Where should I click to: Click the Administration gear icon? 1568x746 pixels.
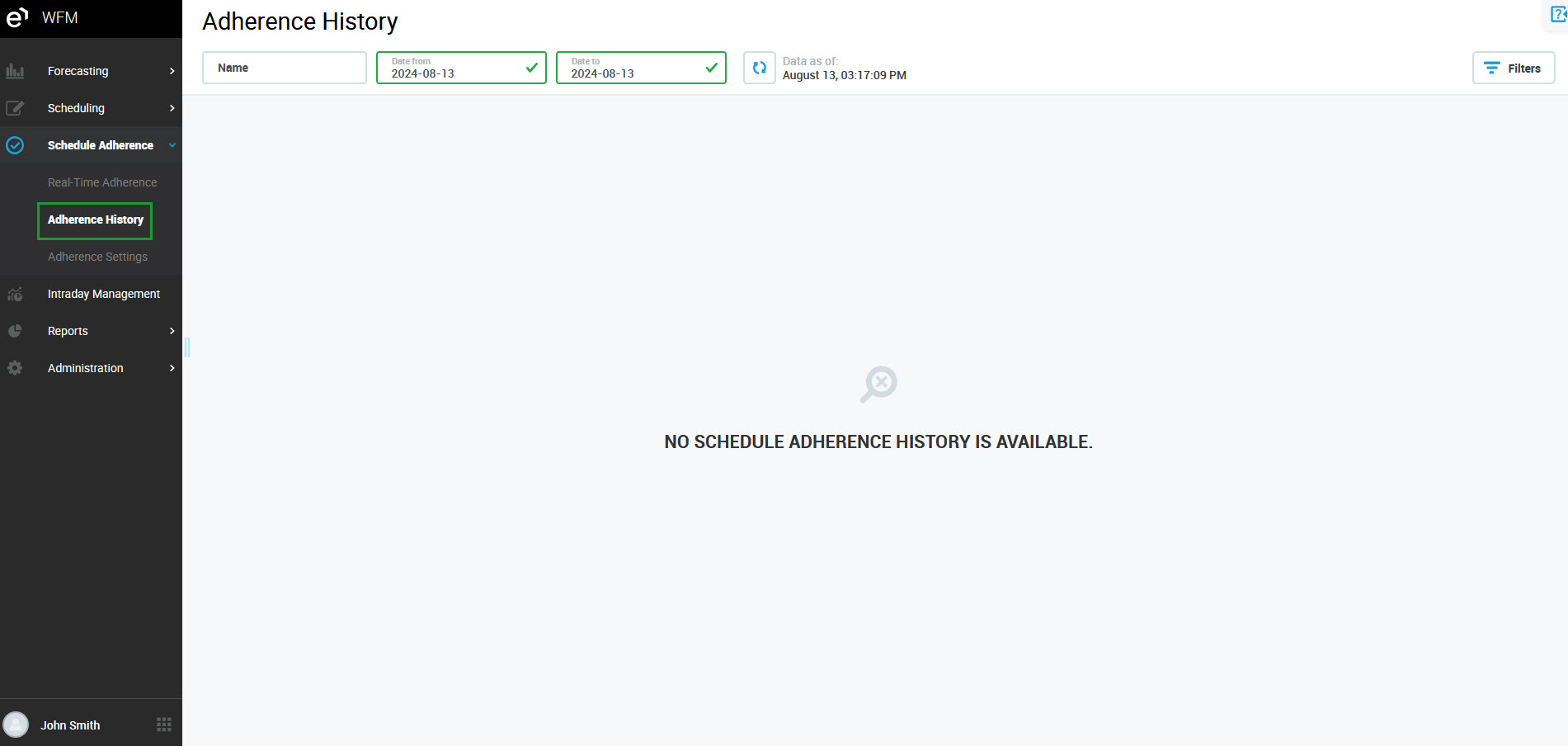pyautogui.click(x=15, y=368)
